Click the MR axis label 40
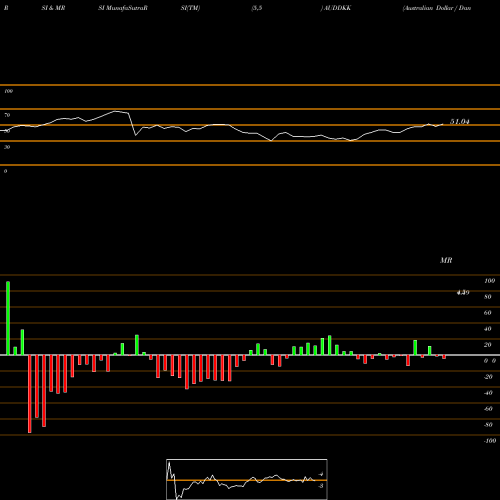This screenshot has height=500, width=500. (488, 329)
